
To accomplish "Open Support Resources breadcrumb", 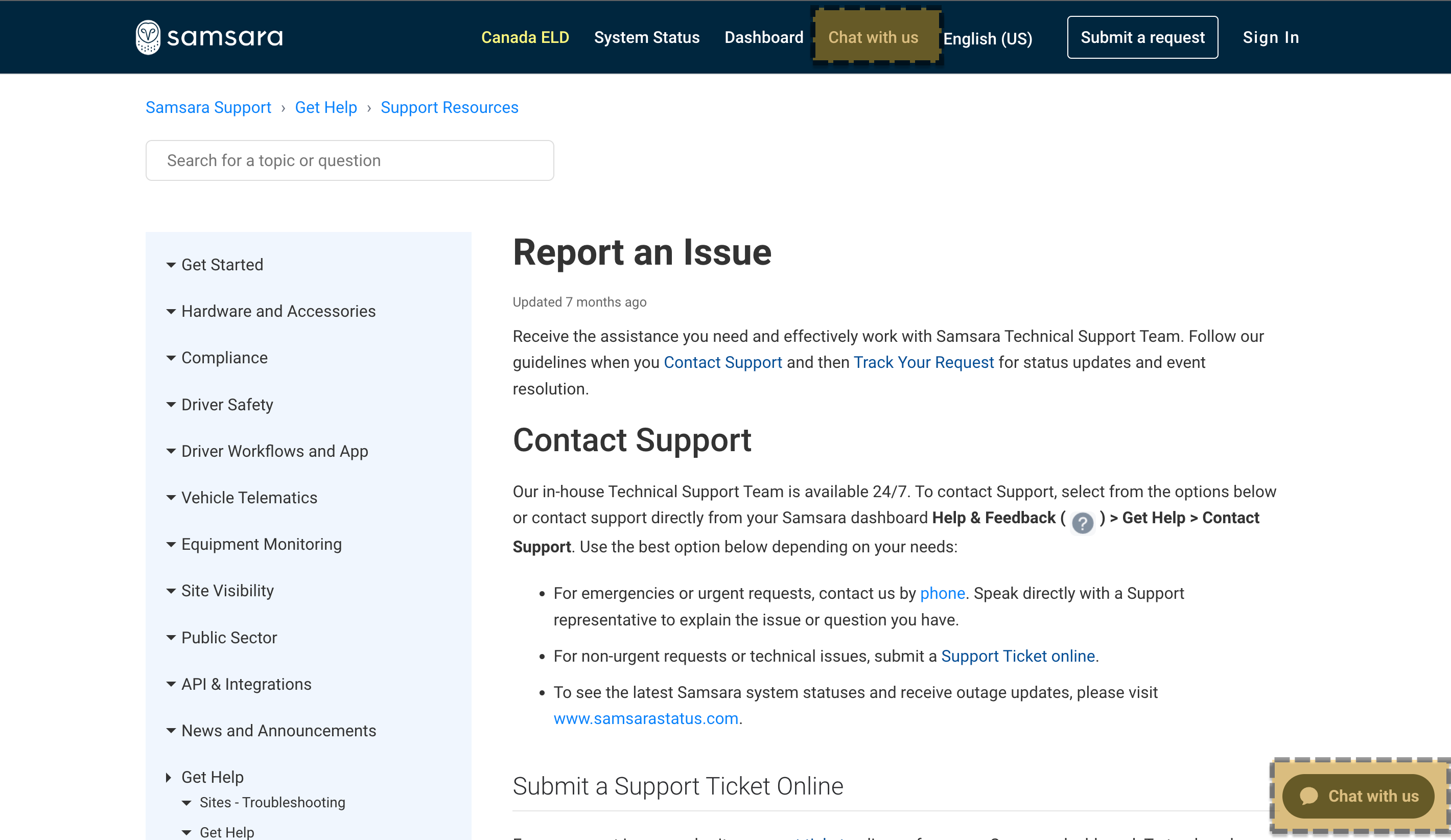I will click(450, 108).
